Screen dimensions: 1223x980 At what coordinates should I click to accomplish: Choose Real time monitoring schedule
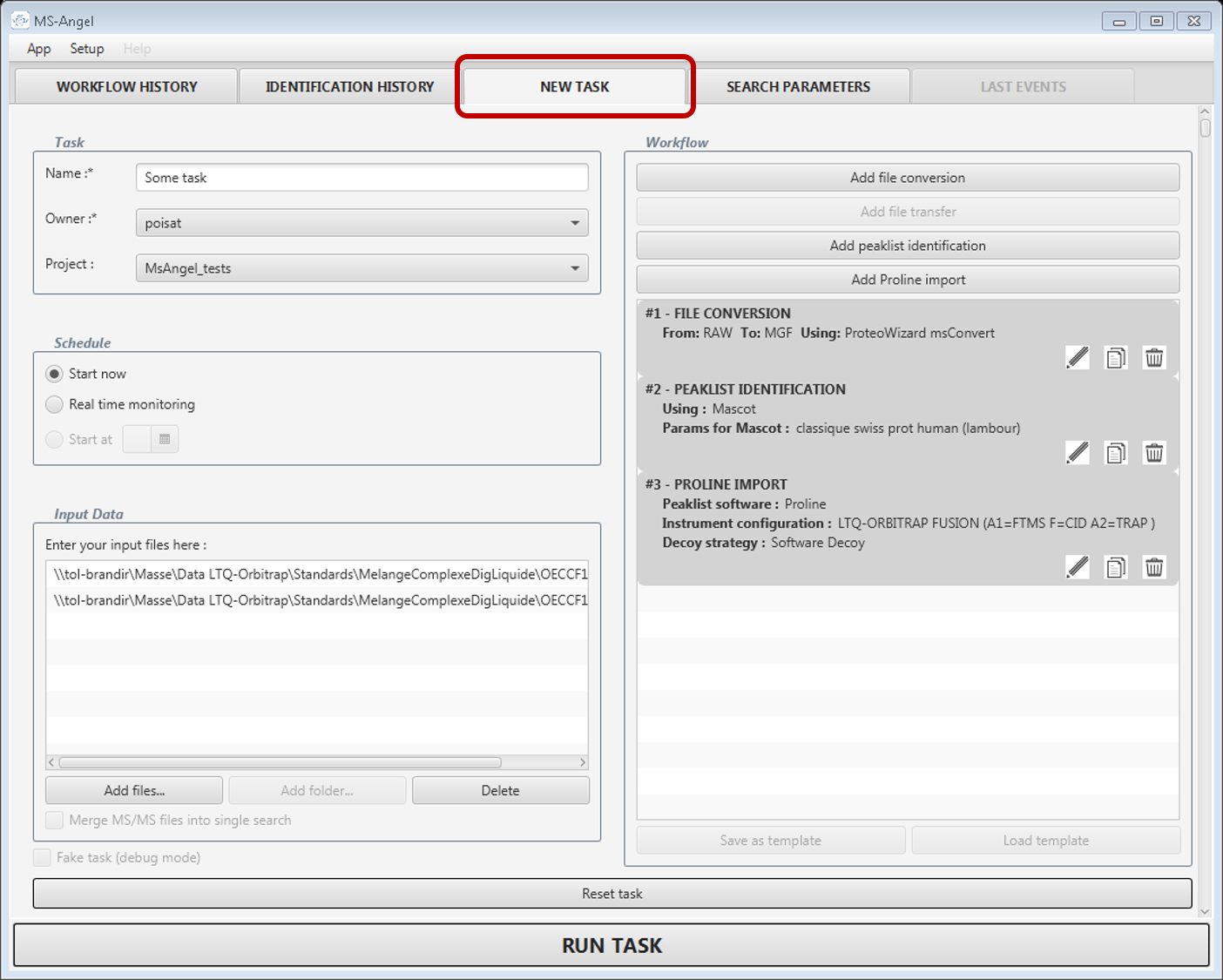click(55, 404)
